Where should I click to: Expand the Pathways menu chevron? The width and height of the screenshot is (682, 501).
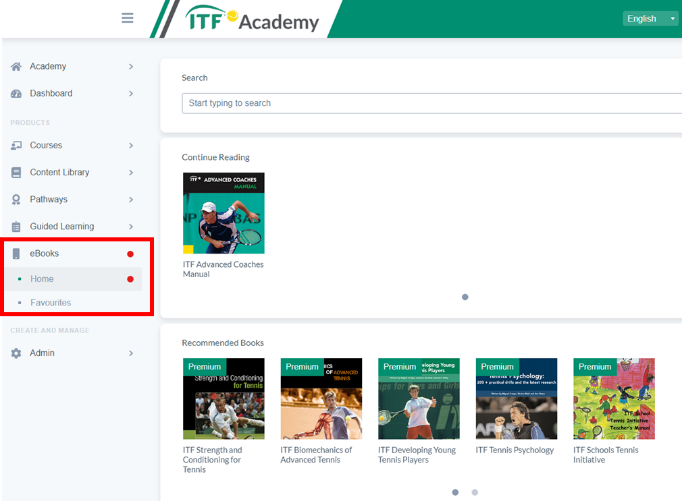(x=131, y=200)
